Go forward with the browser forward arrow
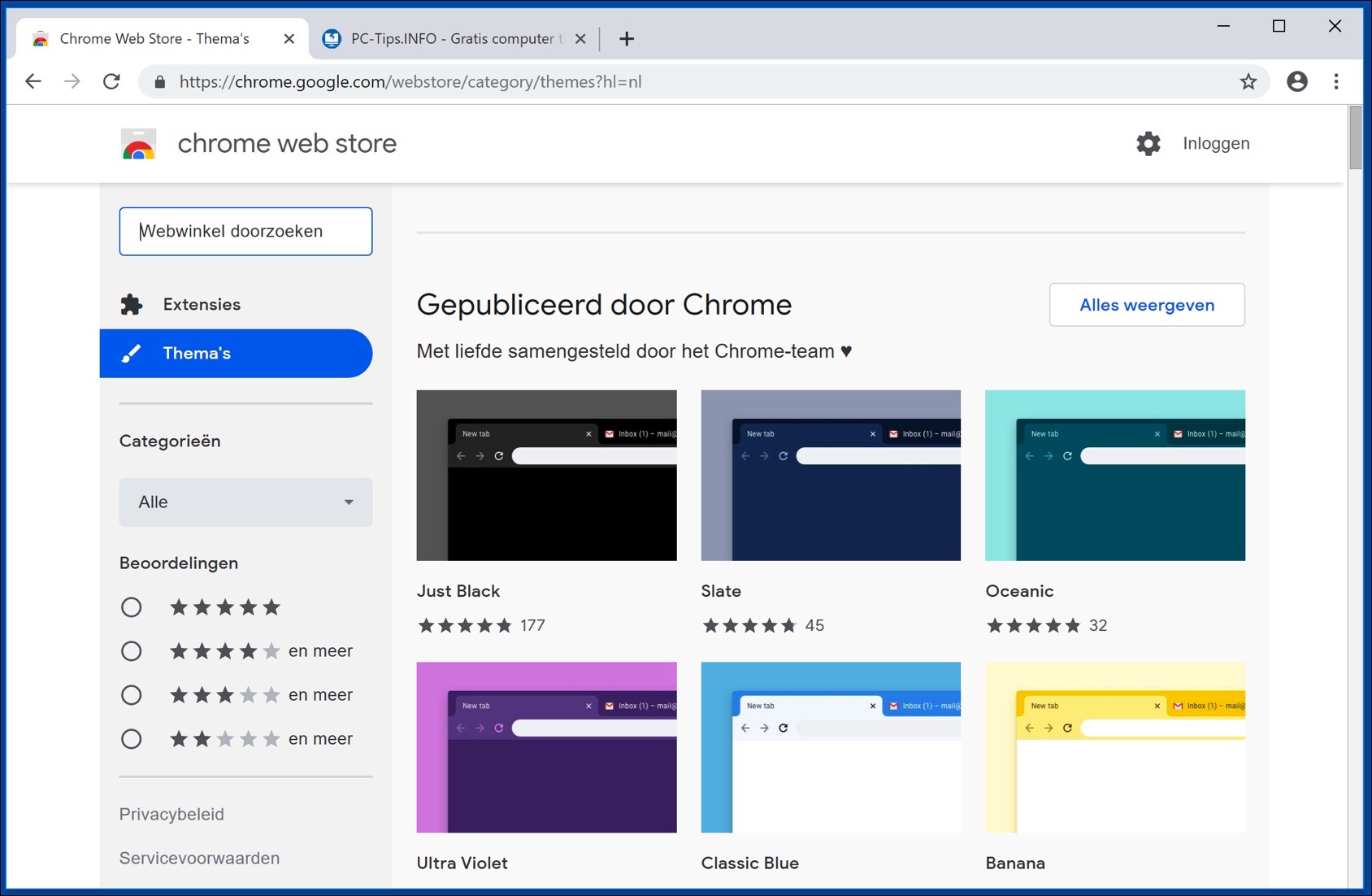Viewport: 1372px width, 896px height. (x=72, y=81)
